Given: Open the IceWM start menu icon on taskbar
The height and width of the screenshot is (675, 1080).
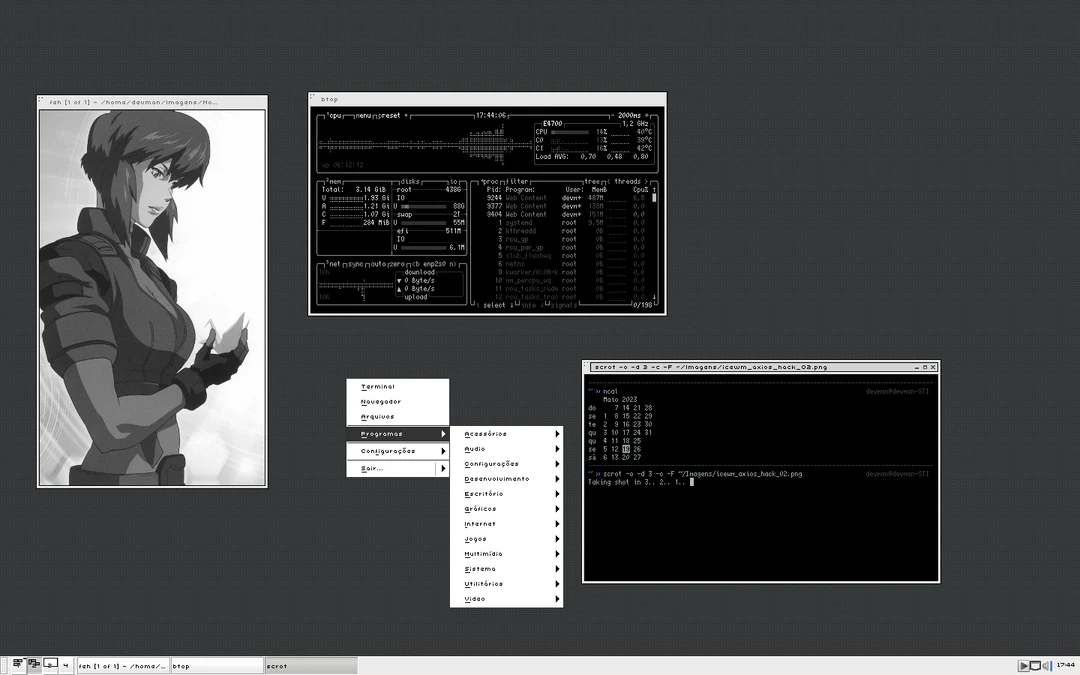Looking at the screenshot, I should pos(17,665).
